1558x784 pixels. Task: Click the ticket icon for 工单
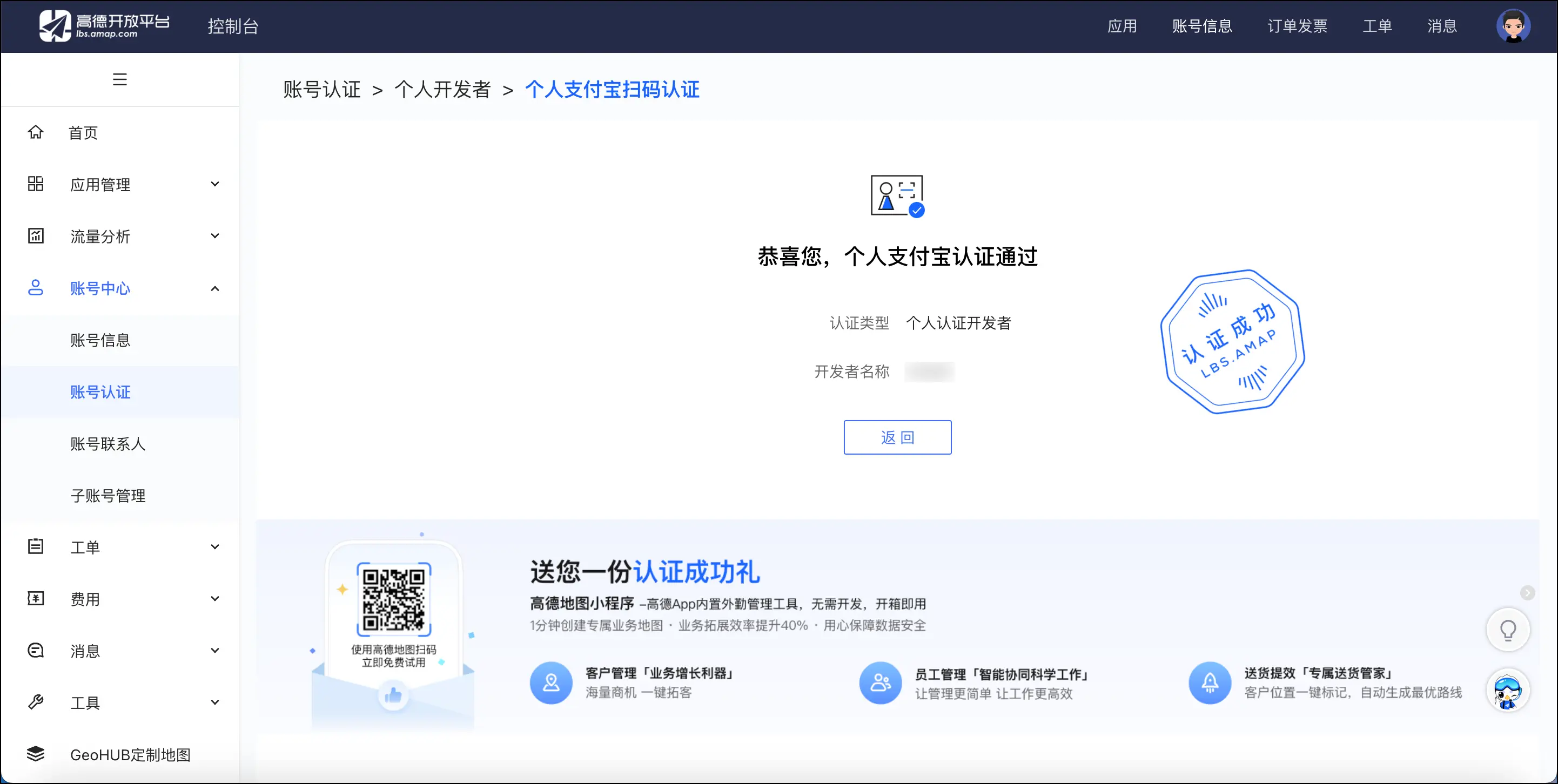tap(36, 546)
